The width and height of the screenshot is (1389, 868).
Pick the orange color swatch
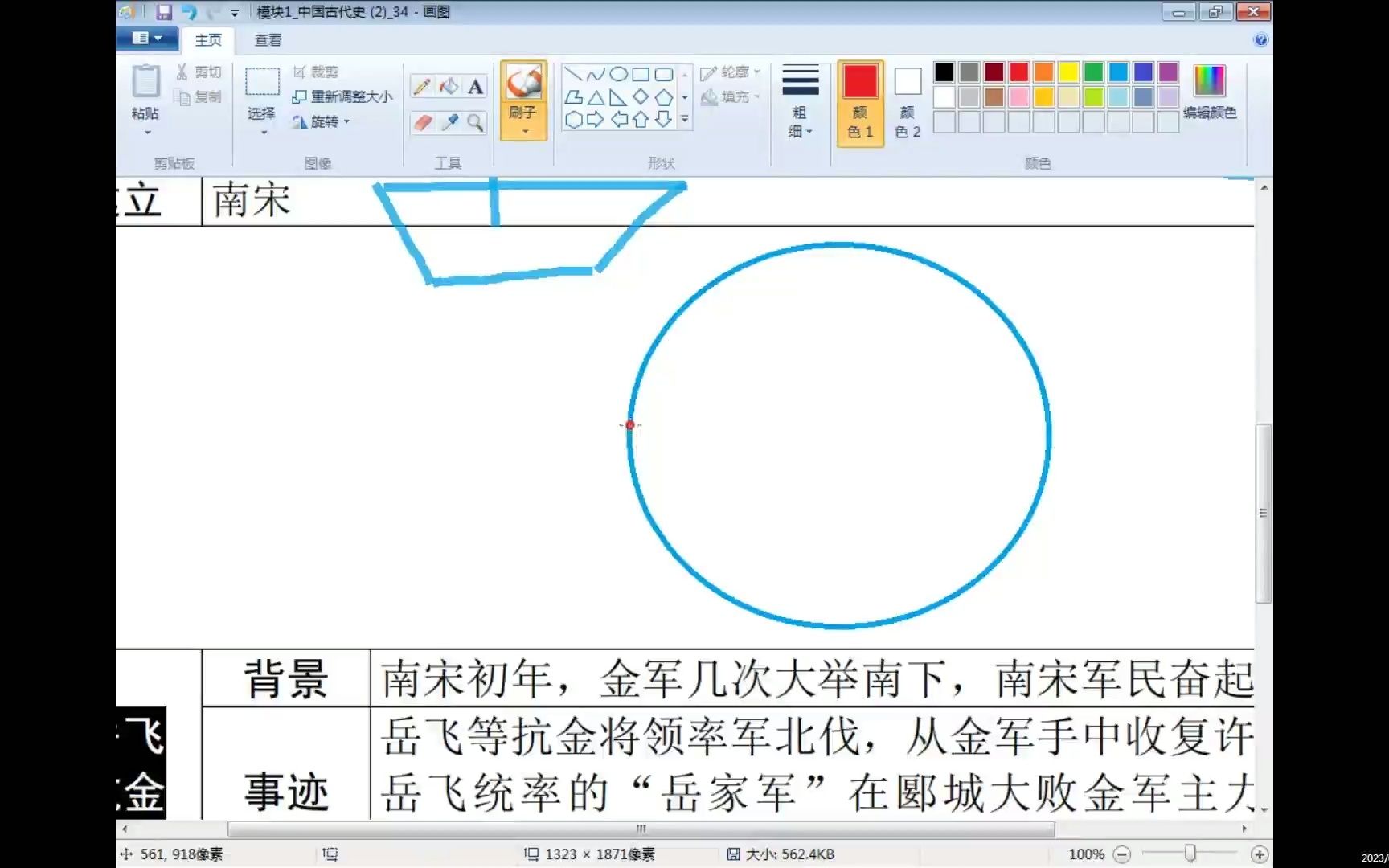tap(1043, 72)
